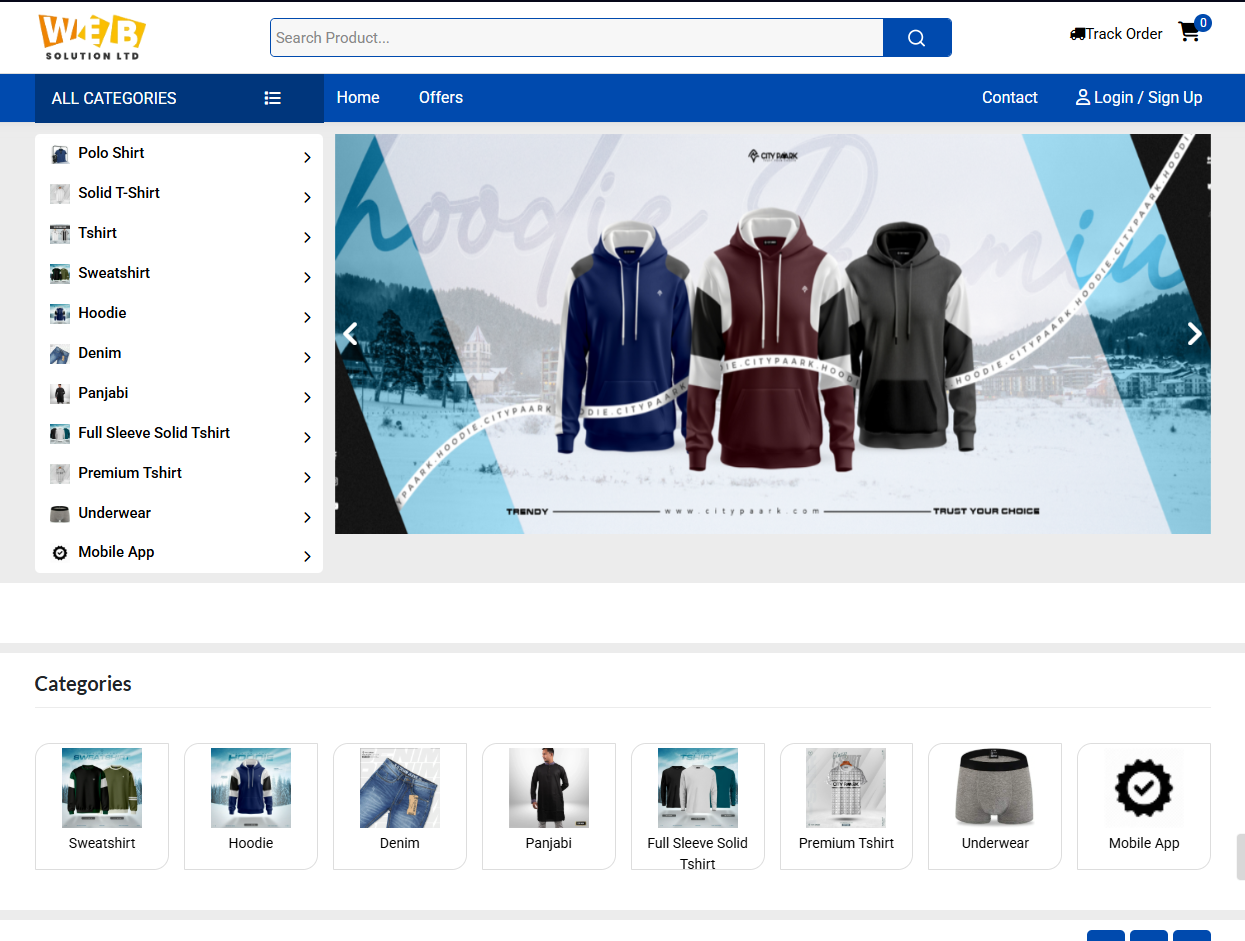Click the Denim sidebar thumbnail icon
This screenshot has height=941, width=1245.
[60, 354]
